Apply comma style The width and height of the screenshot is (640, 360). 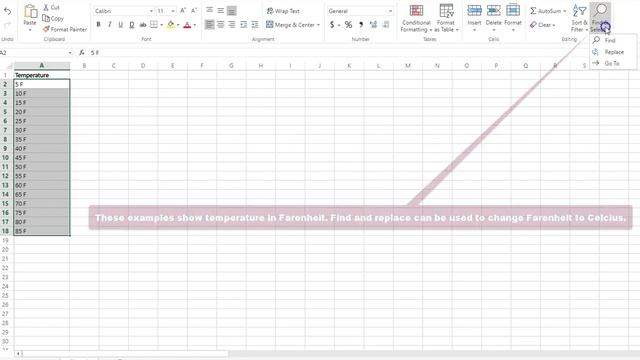click(361, 25)
